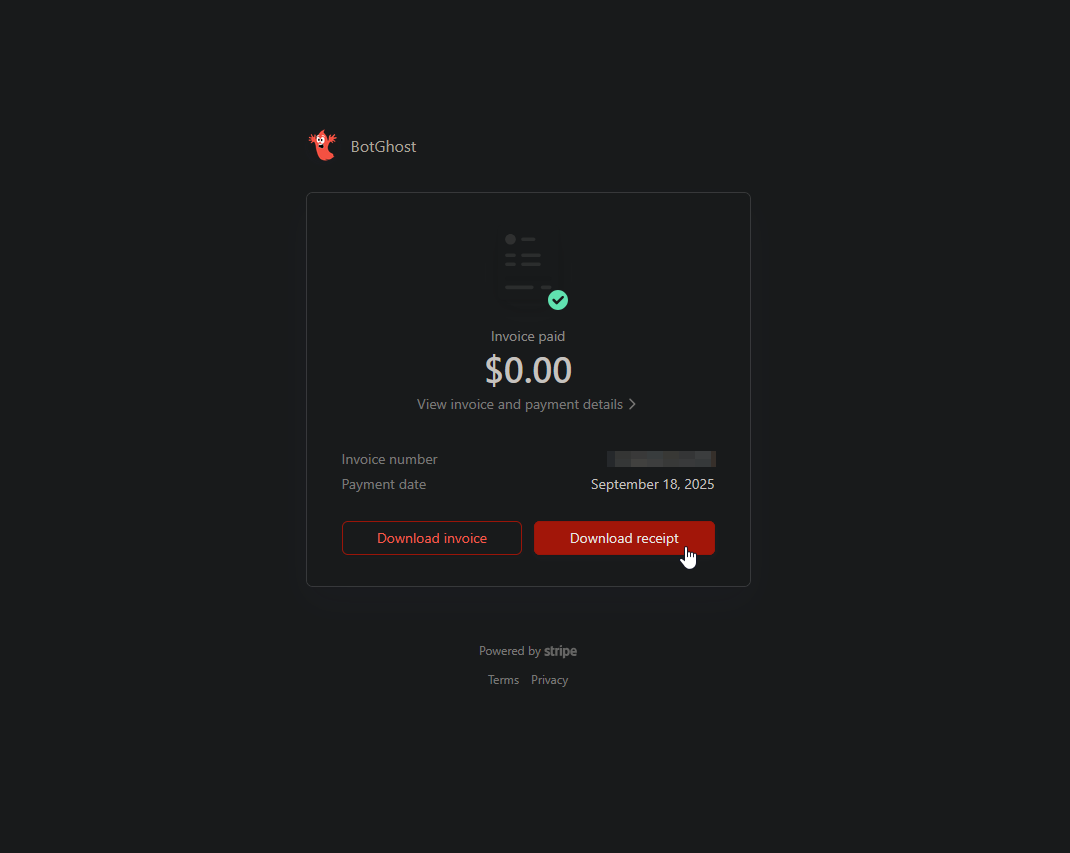Click the BotGhost merchant name text
Screen dimensions: 1070x853
click(384, 147)
